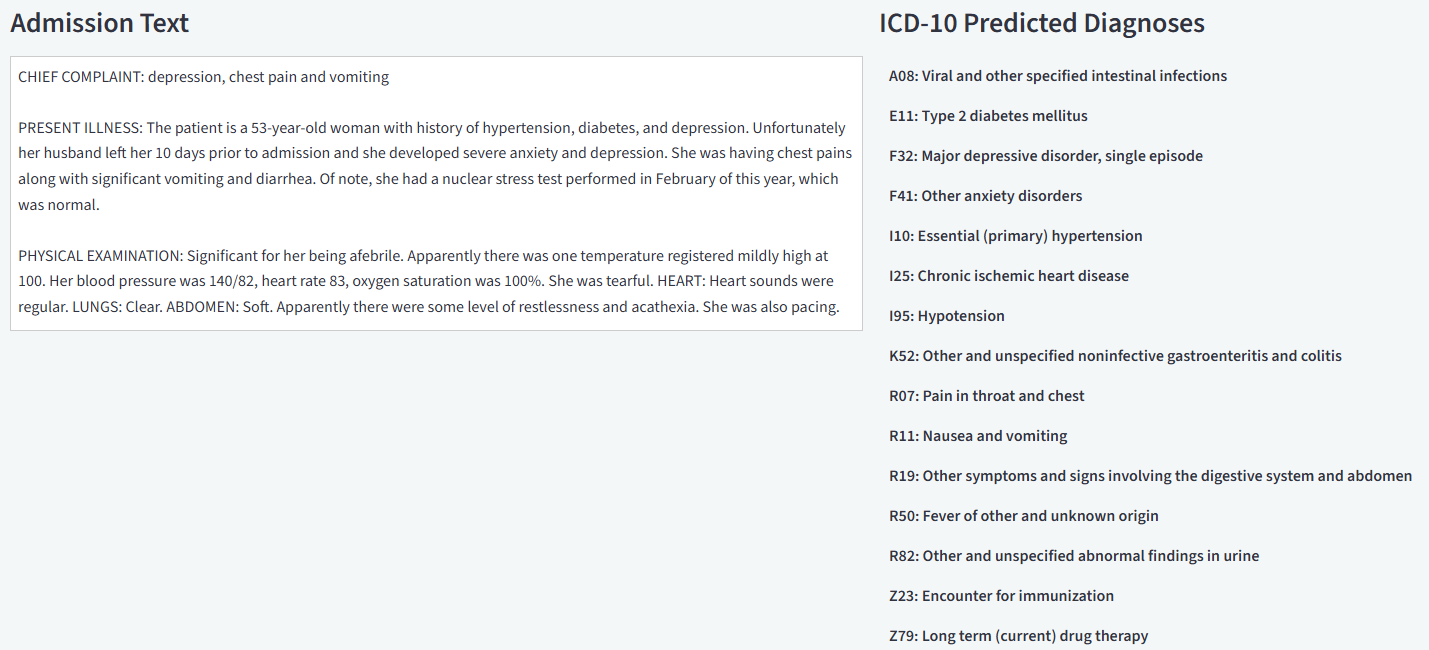Select Z23 Encounter for immunization
1429x650 pixels.
coord(1001,596)
